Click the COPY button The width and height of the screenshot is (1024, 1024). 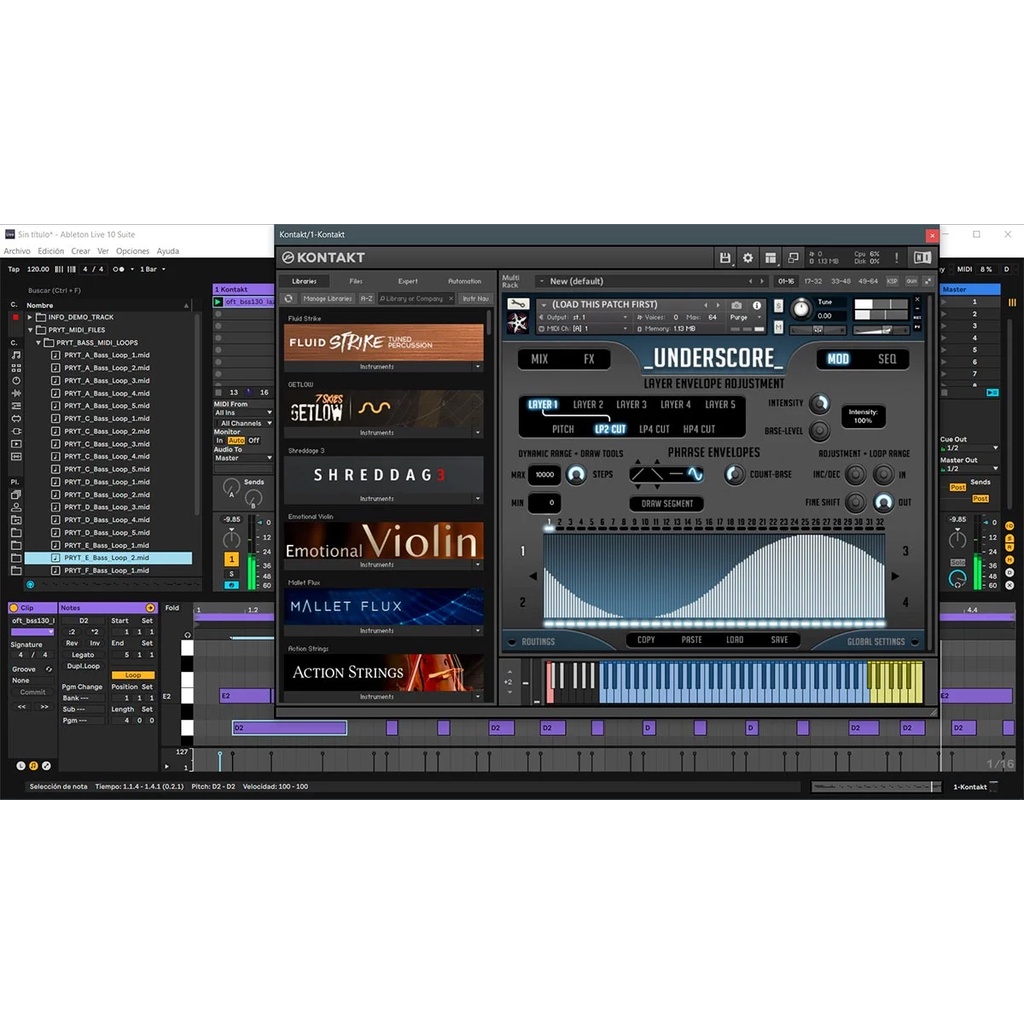click(646, 640)
